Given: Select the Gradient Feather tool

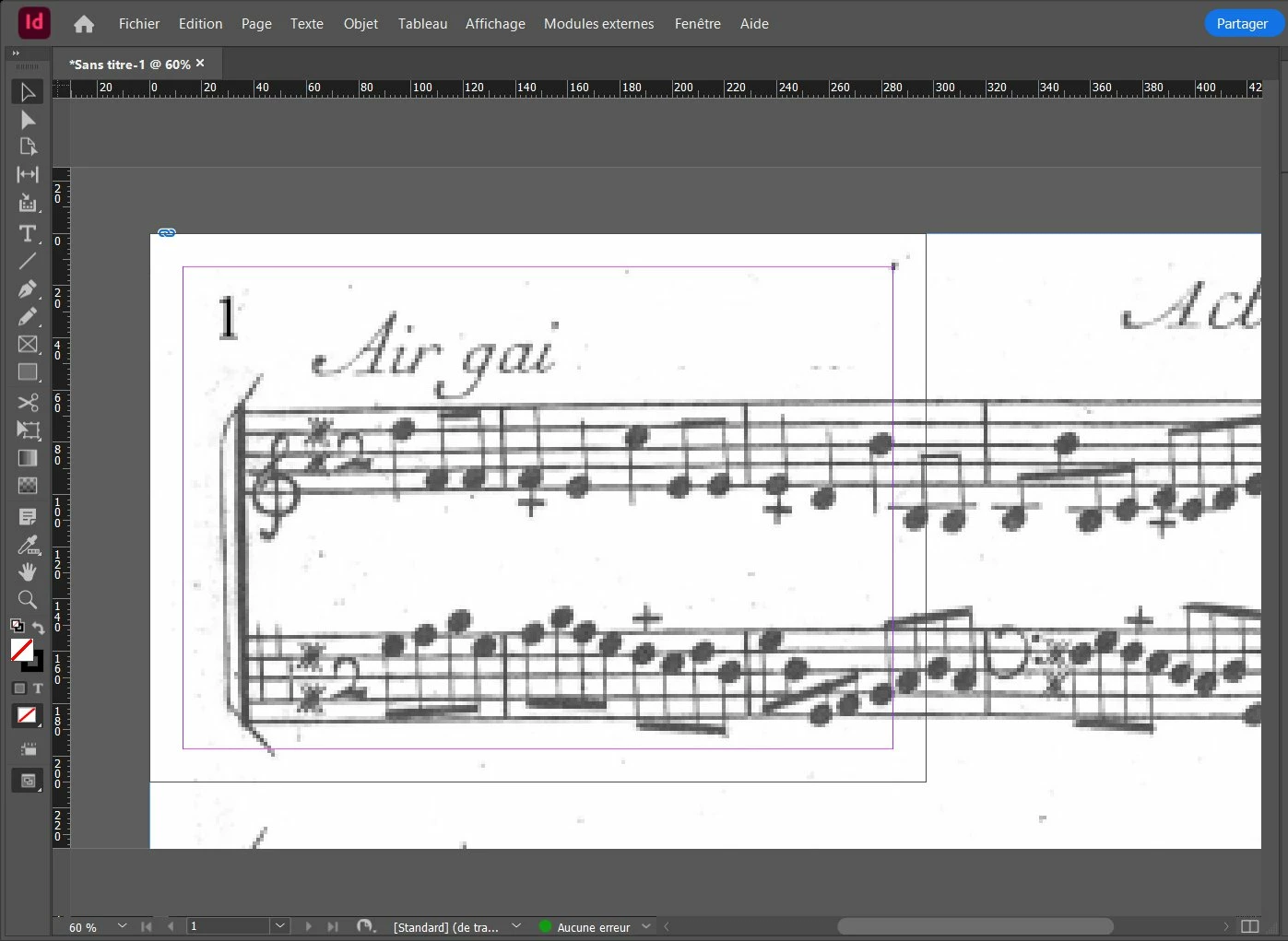Looking at the screenshot, I should [28, 486].
